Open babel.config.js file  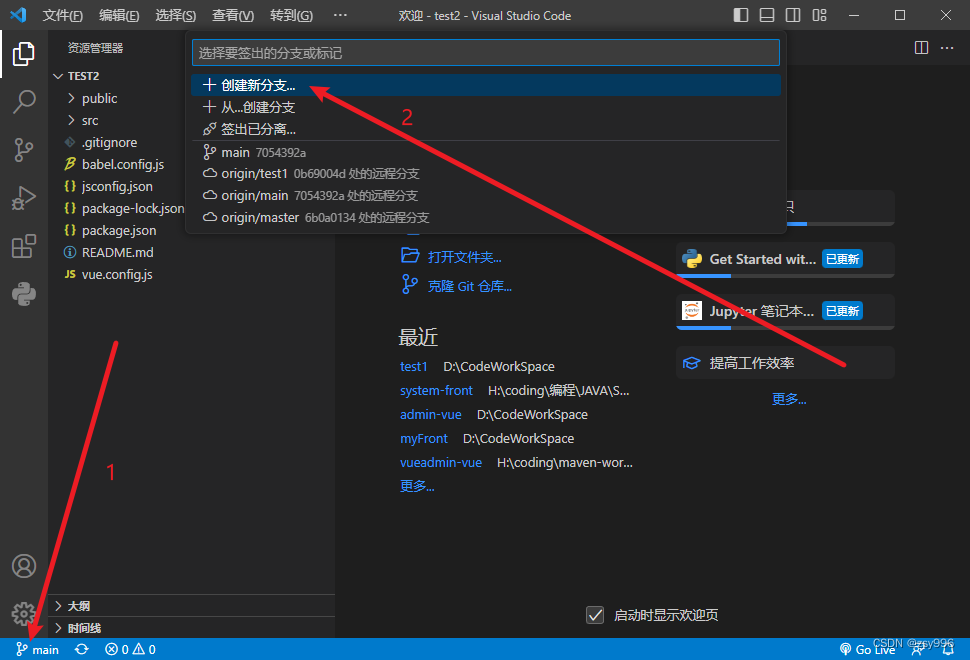[x=122, y=165]
